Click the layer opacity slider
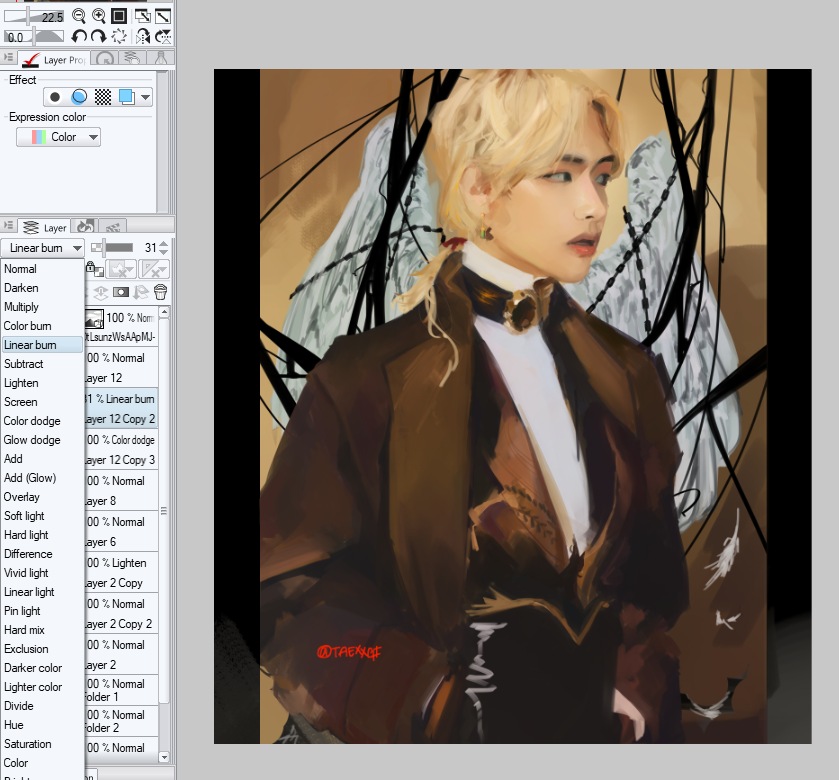Image resolution: width=839 pixels, height=780 pixels. (112, 248)
